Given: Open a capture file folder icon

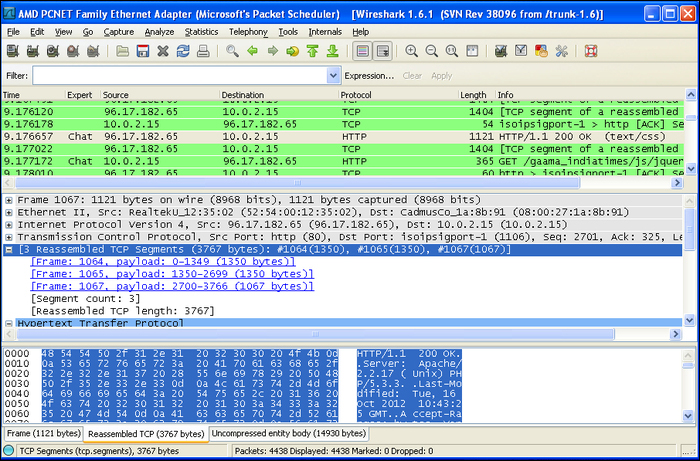Looking at the screenshot, I should pyautogui.click(x=122, y=51).
